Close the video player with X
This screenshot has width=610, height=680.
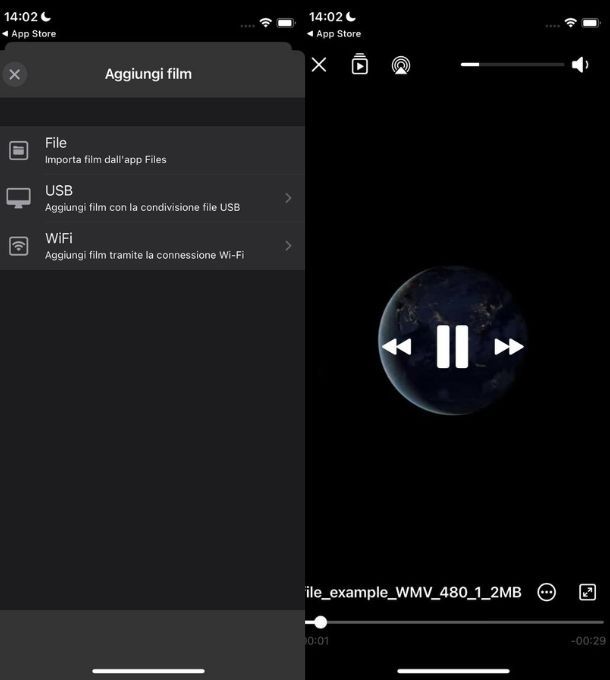(x=319, y=65)
